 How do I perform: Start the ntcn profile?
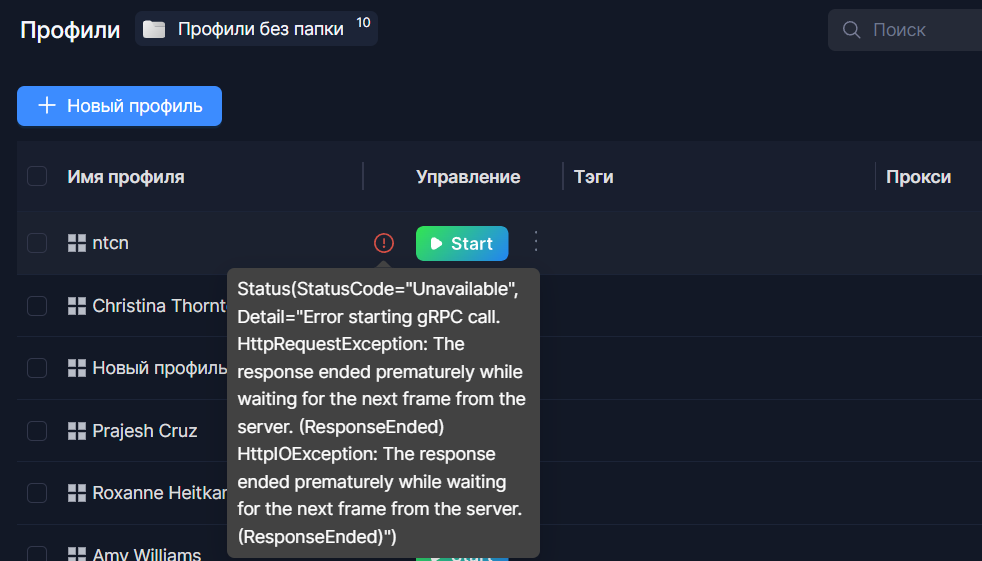coord(461,243)
